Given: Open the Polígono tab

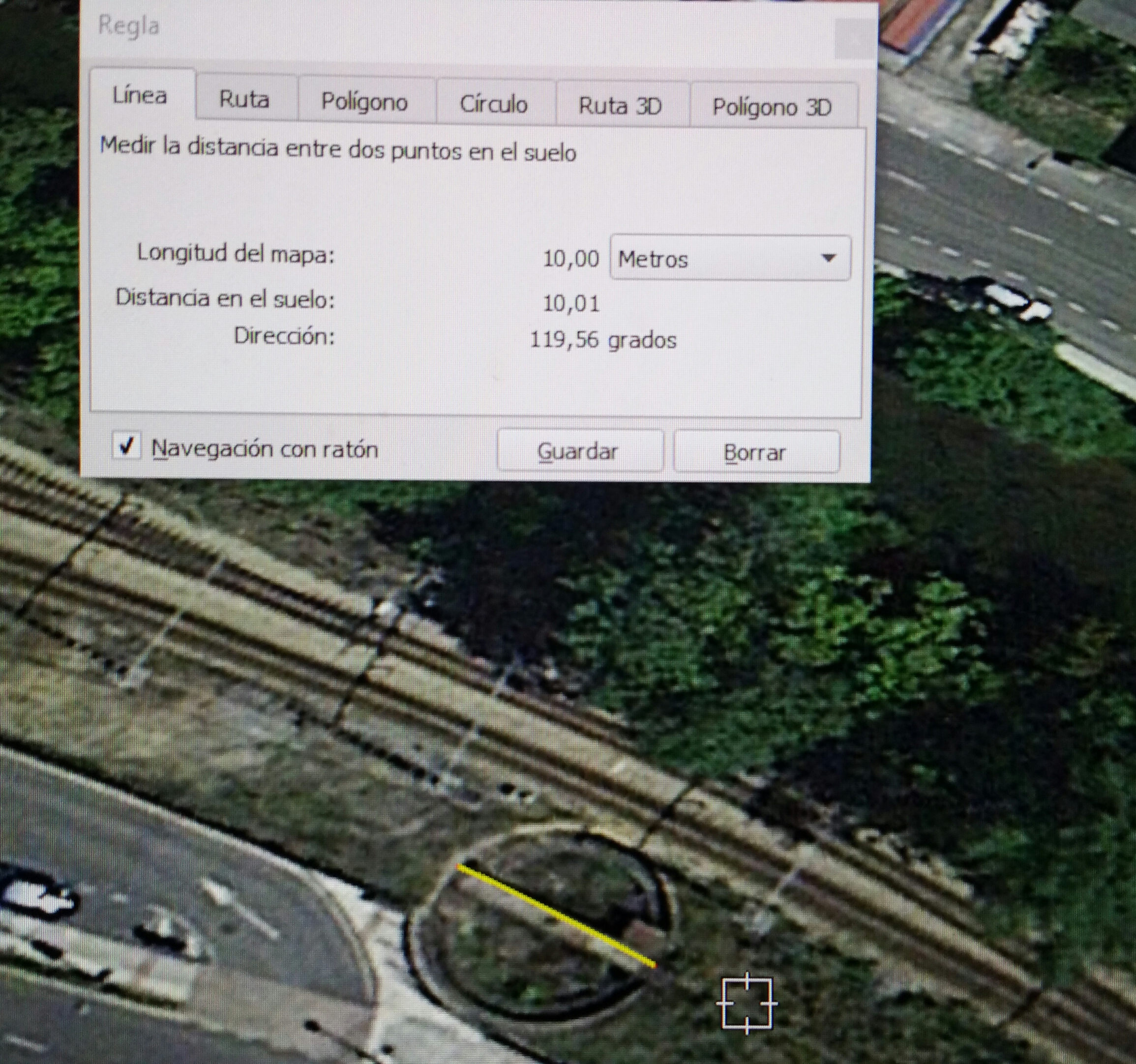Looking at the screenshot, I should click(x=364, y=101).
